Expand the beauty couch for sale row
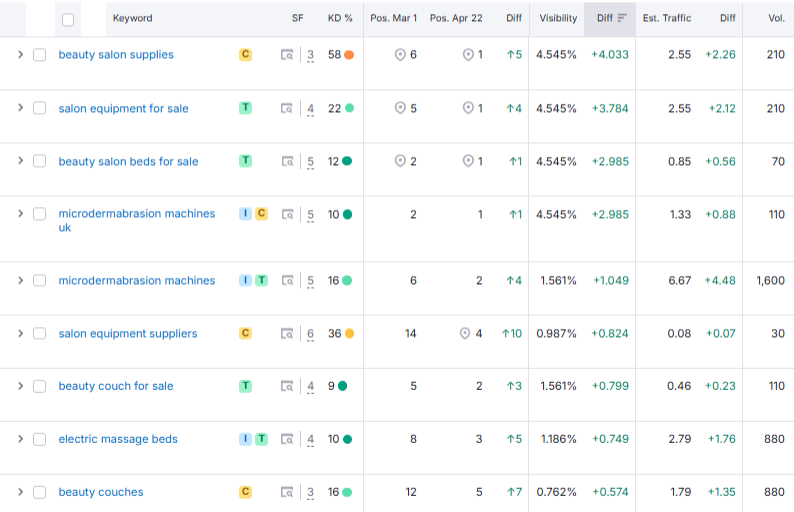The image size is (794, 512). click(x=20, y=386)
